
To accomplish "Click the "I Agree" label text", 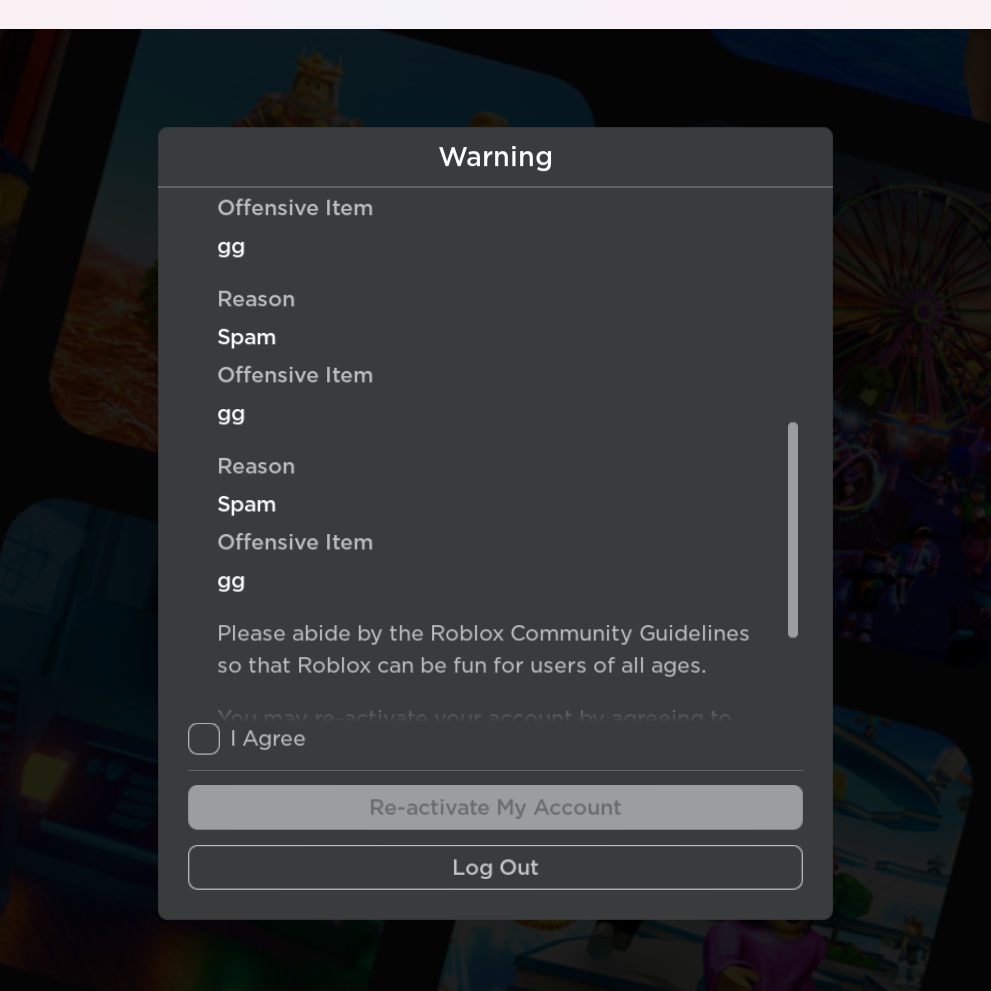I will (x=268, y=739).
